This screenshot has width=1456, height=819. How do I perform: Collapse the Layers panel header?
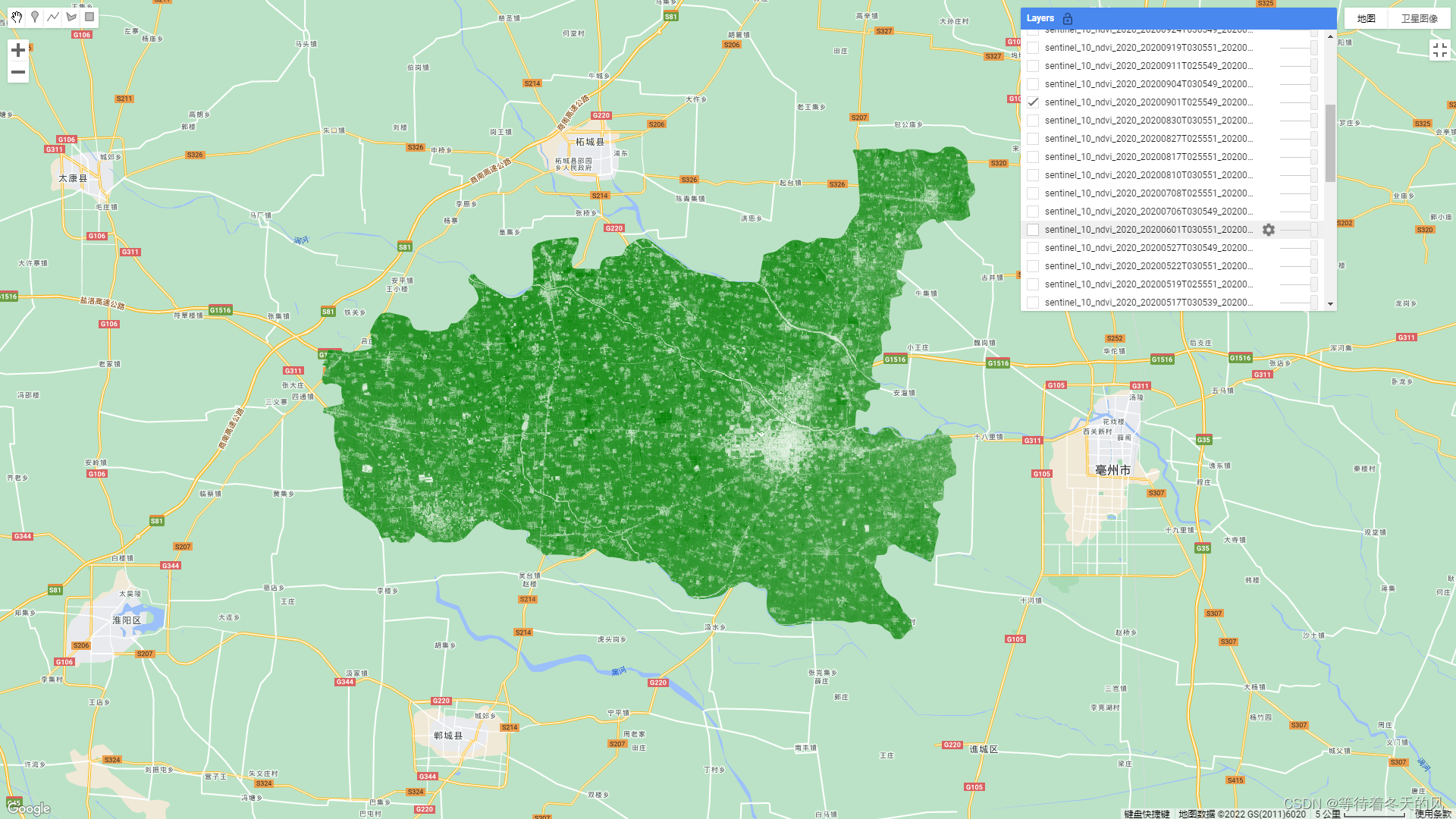coord(1040,18)
